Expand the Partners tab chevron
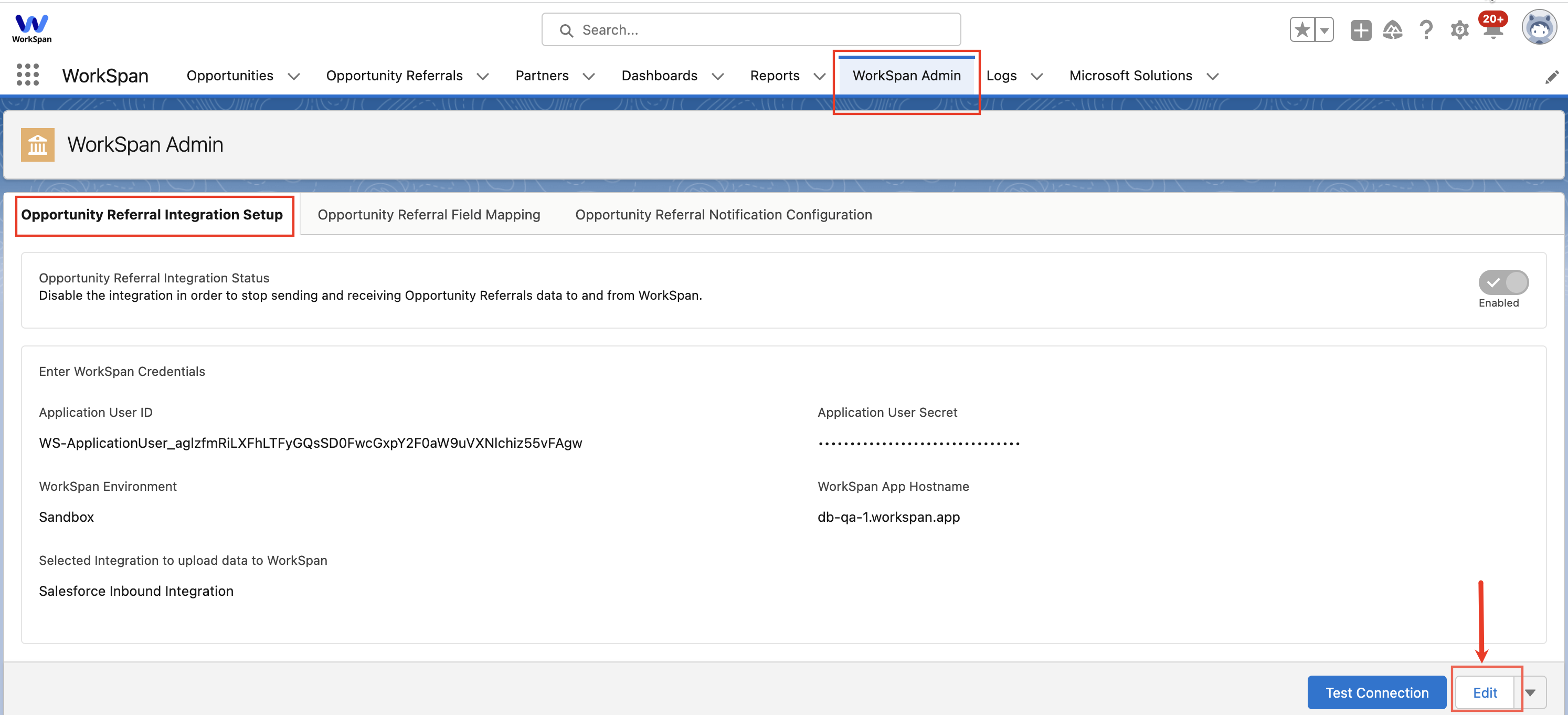This screenshot has width=1568, height=715. click(x=589, y=76)
